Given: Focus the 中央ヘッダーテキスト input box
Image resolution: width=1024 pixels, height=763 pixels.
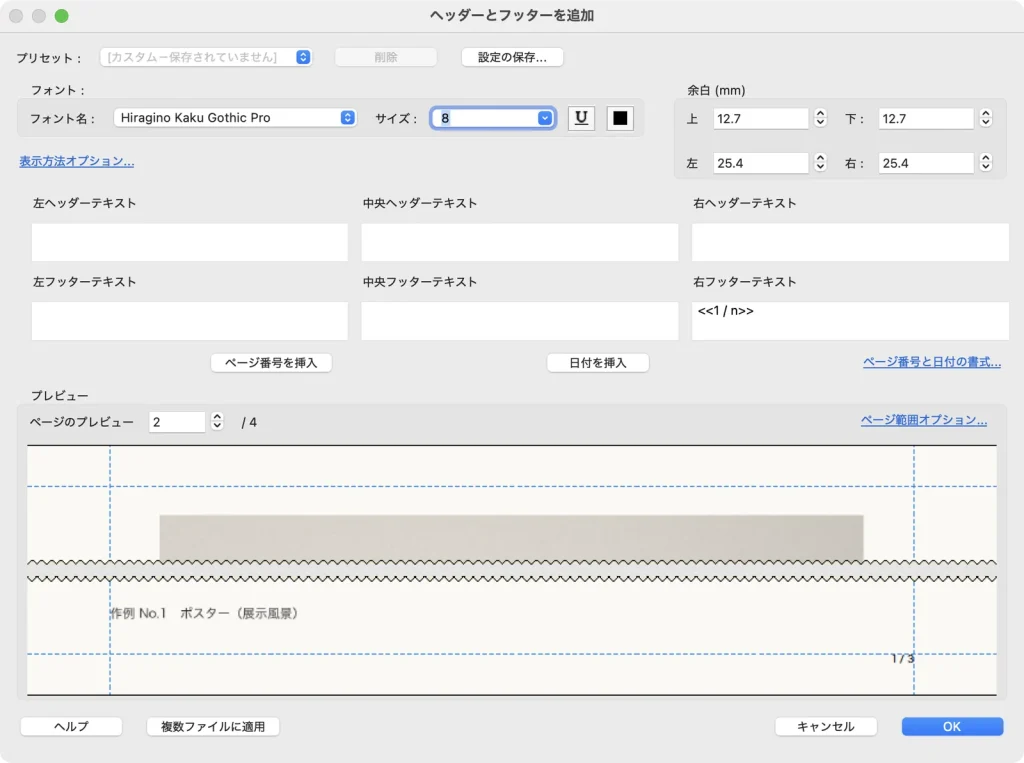Looking at the screenshot, I should pyautogui.click(x=520, y=242).
